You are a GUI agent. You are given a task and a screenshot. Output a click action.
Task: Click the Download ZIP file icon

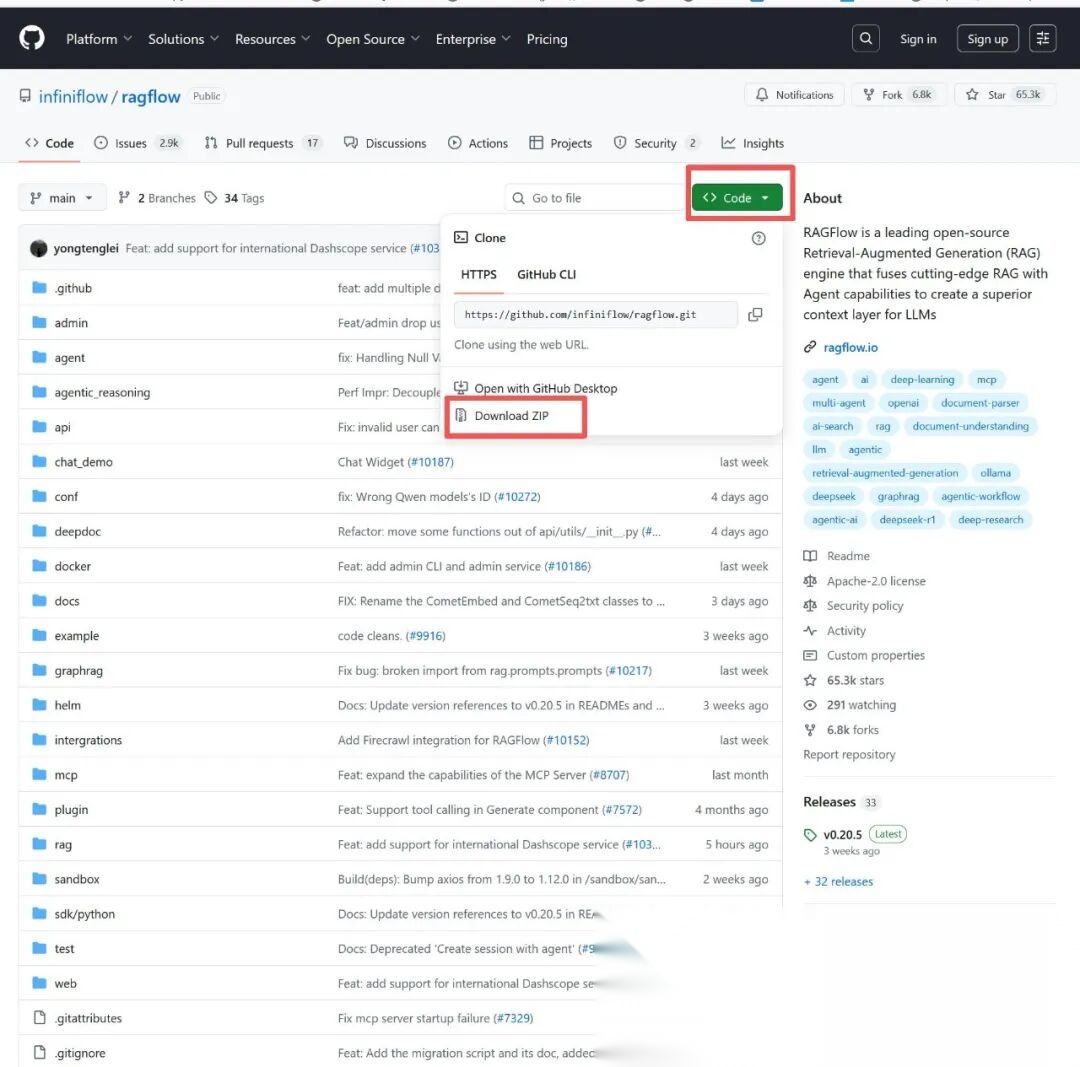[461, 415]
